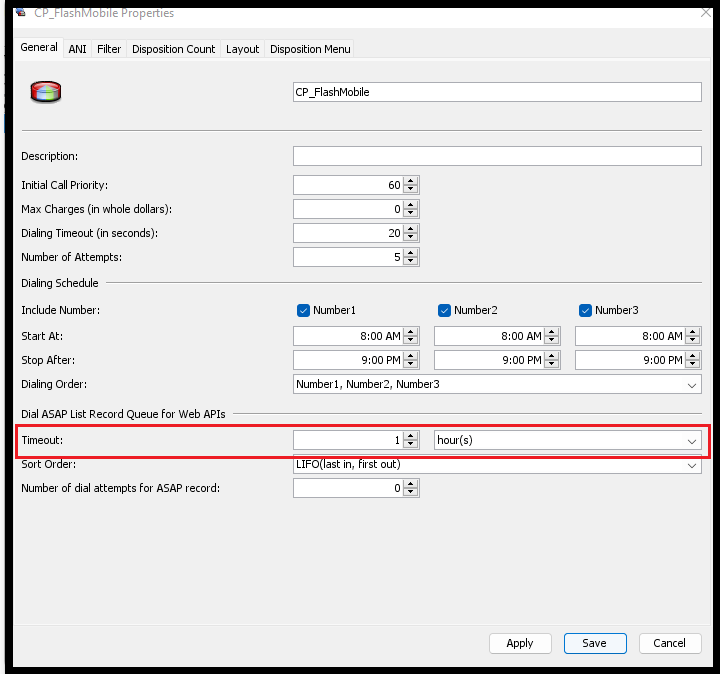Click the Dialing Timeout field showing 20
The height and width of the screenshot is (674, 720).
point(349,233)
